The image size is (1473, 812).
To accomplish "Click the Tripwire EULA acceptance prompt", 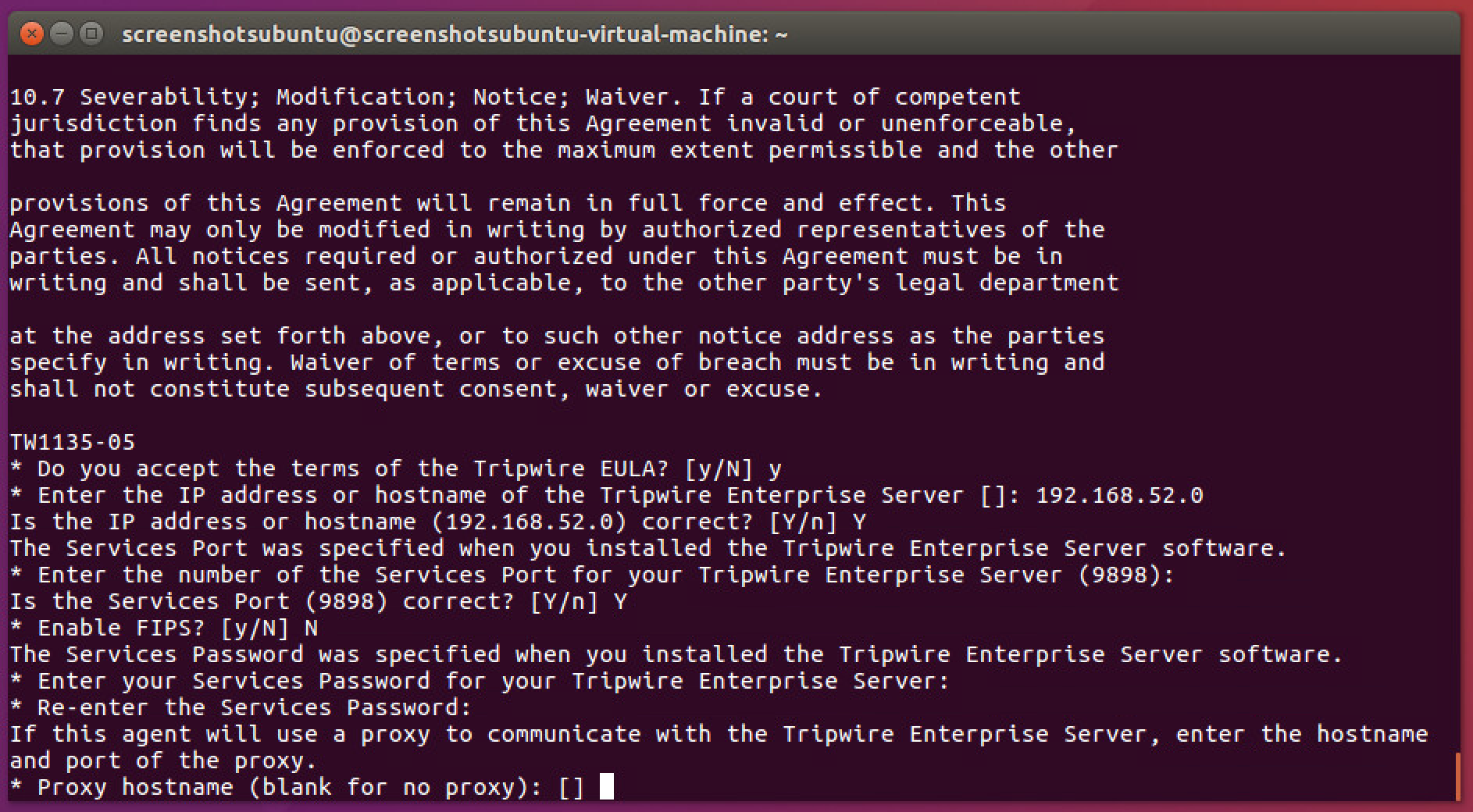I will [x=395, y=468].
